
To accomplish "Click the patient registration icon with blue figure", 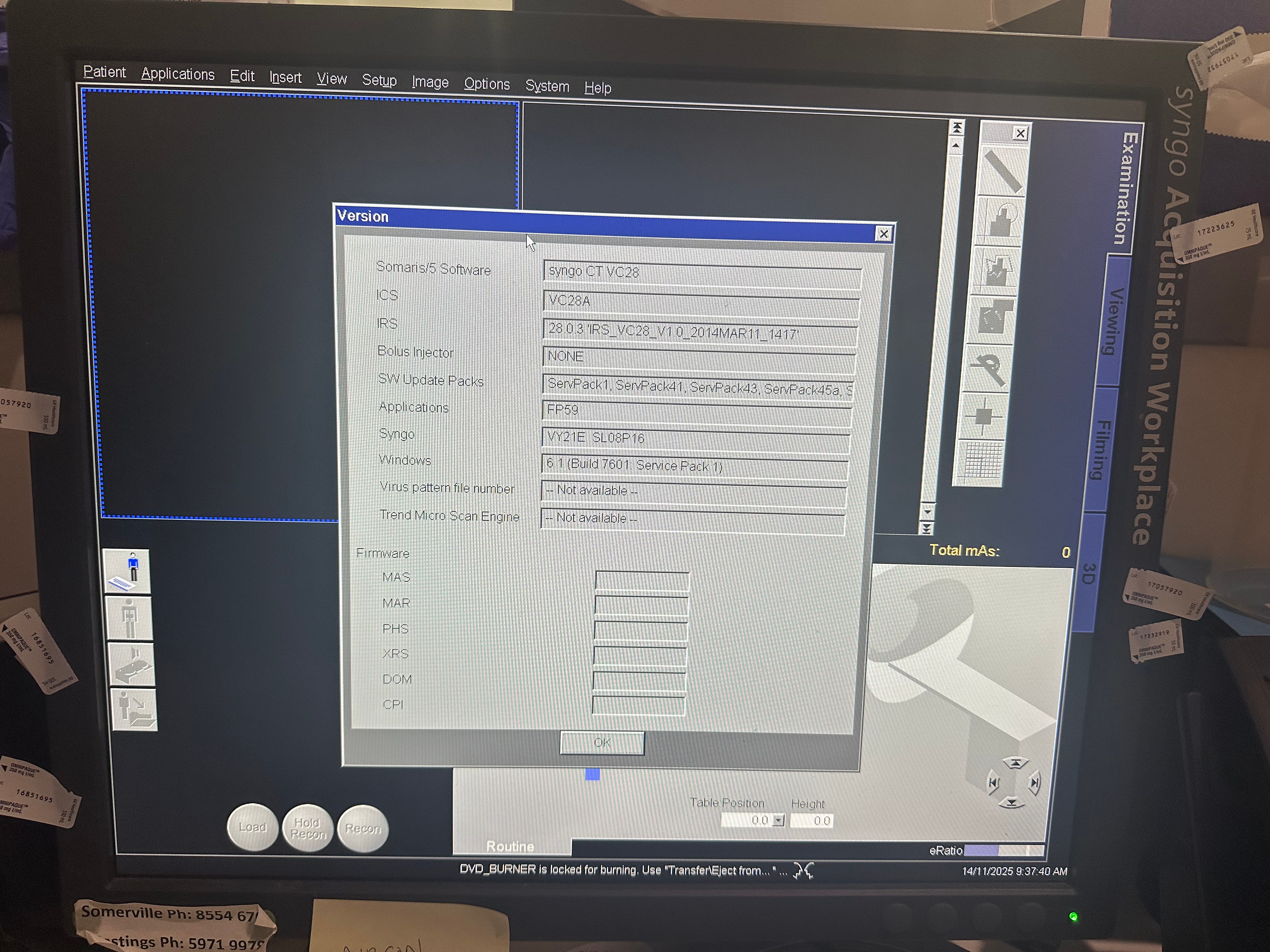I will click(x=128, y=571).
